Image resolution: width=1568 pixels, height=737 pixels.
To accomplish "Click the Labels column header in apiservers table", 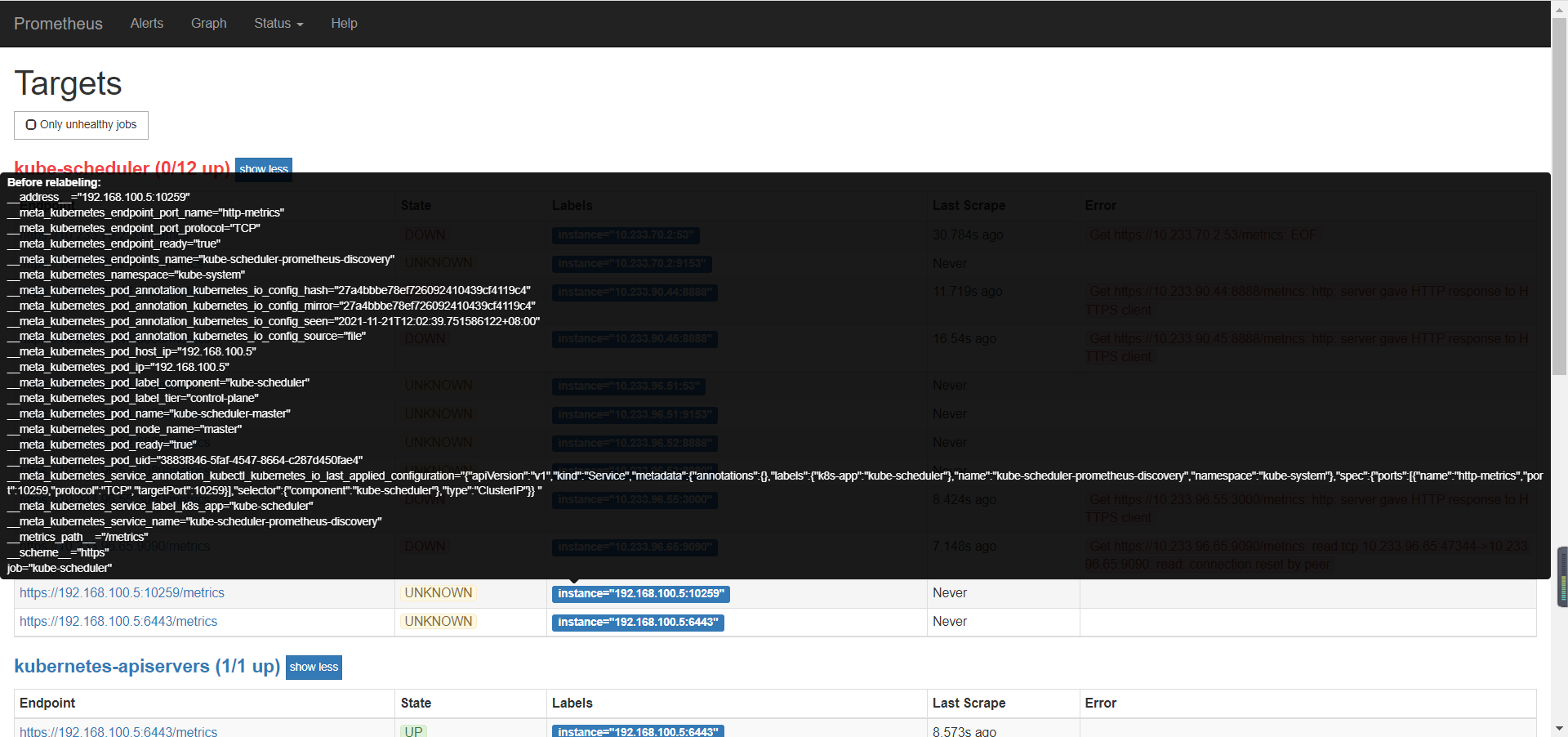I will (x=572, y=703).
